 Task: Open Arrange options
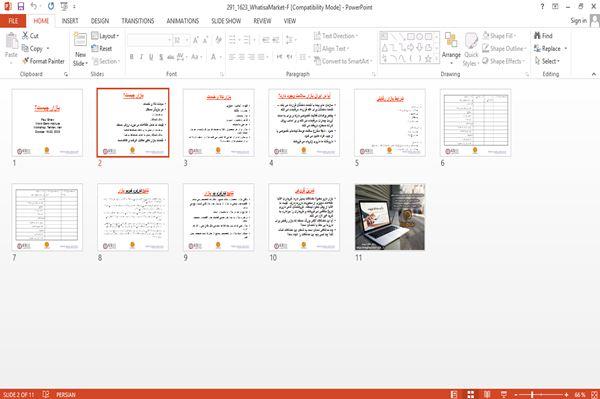pos(451,49)
